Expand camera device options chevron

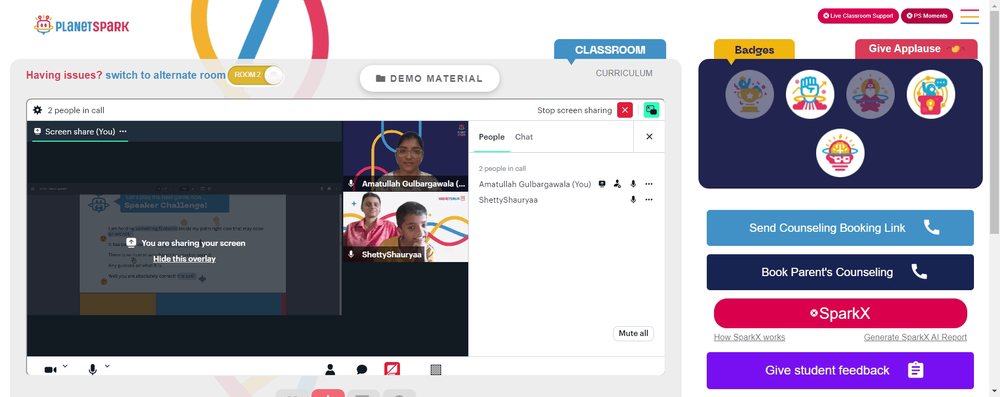pos(65,366)
